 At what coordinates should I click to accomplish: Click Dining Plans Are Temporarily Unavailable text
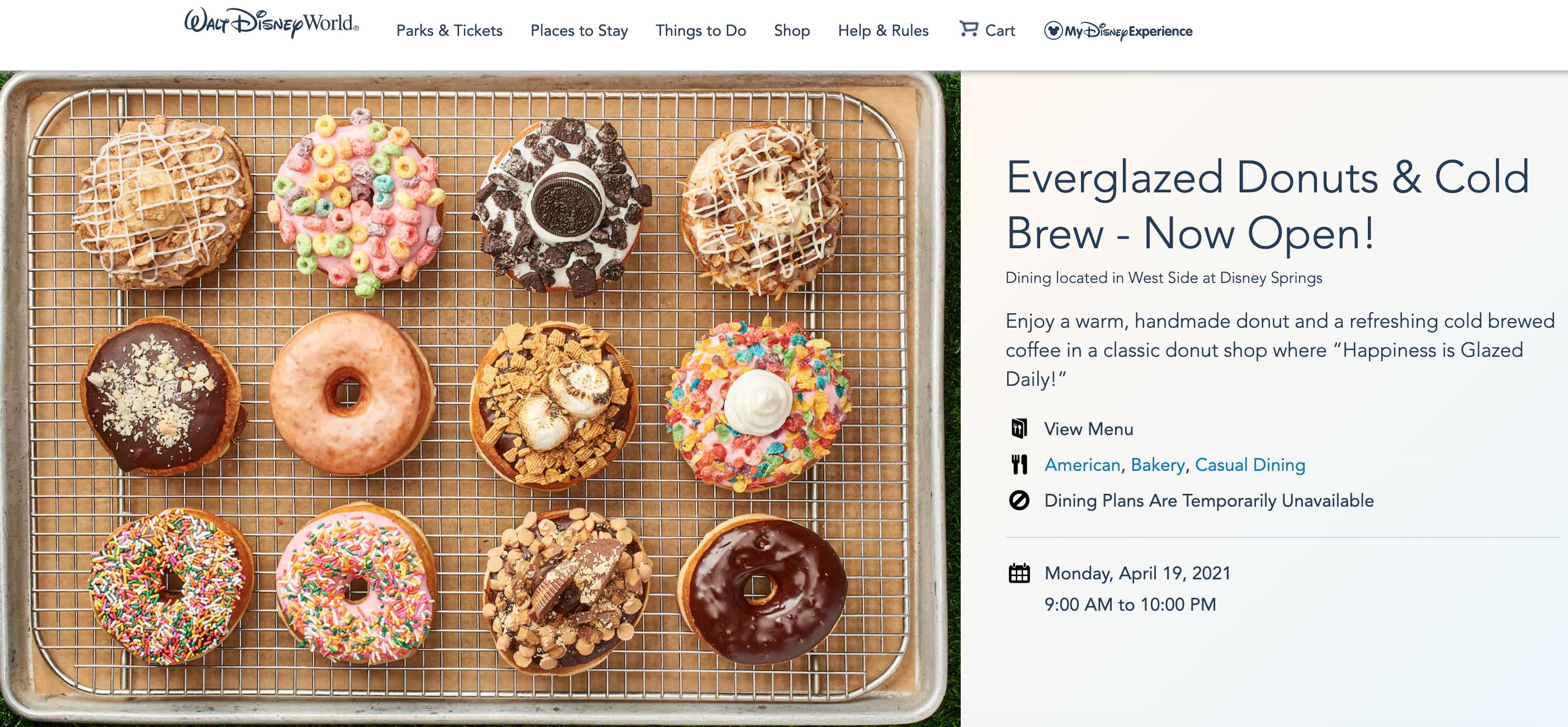point(1209,501)
